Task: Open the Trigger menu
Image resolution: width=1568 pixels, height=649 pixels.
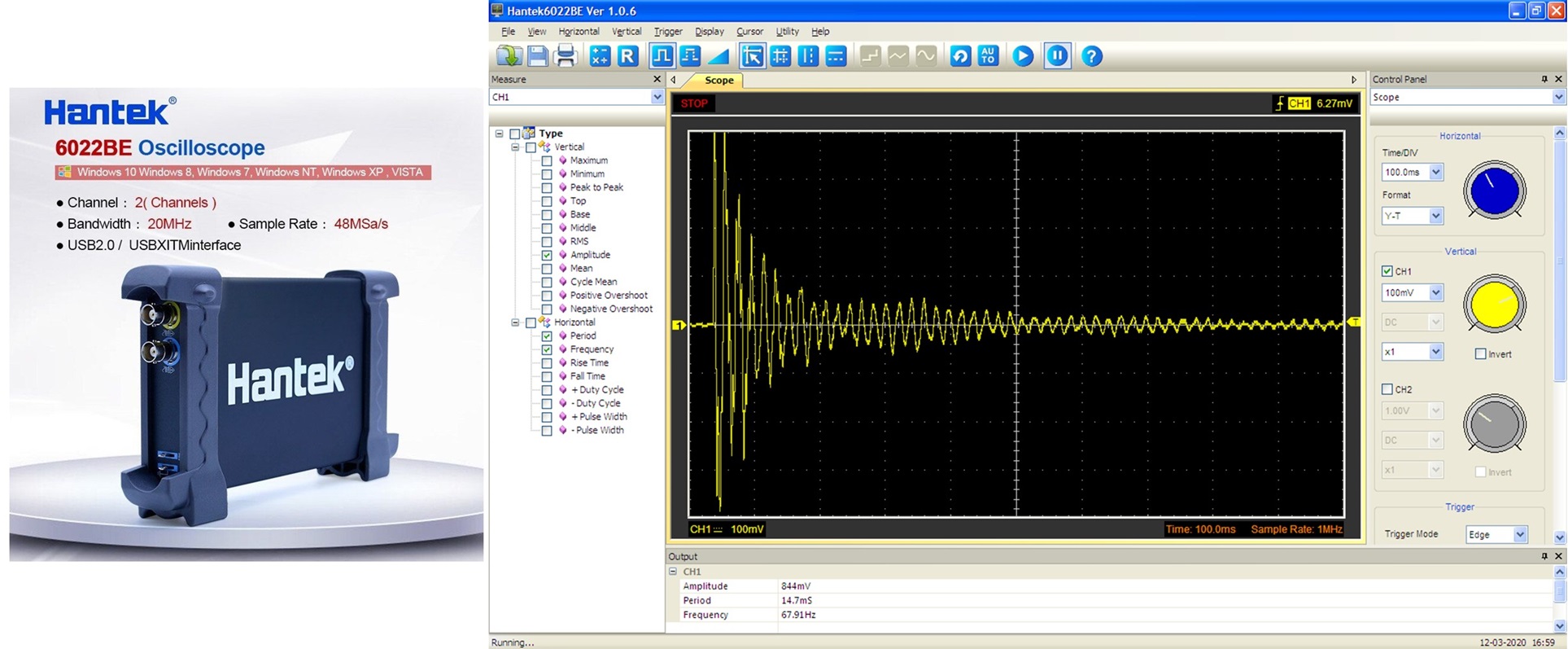Action: 667,32
